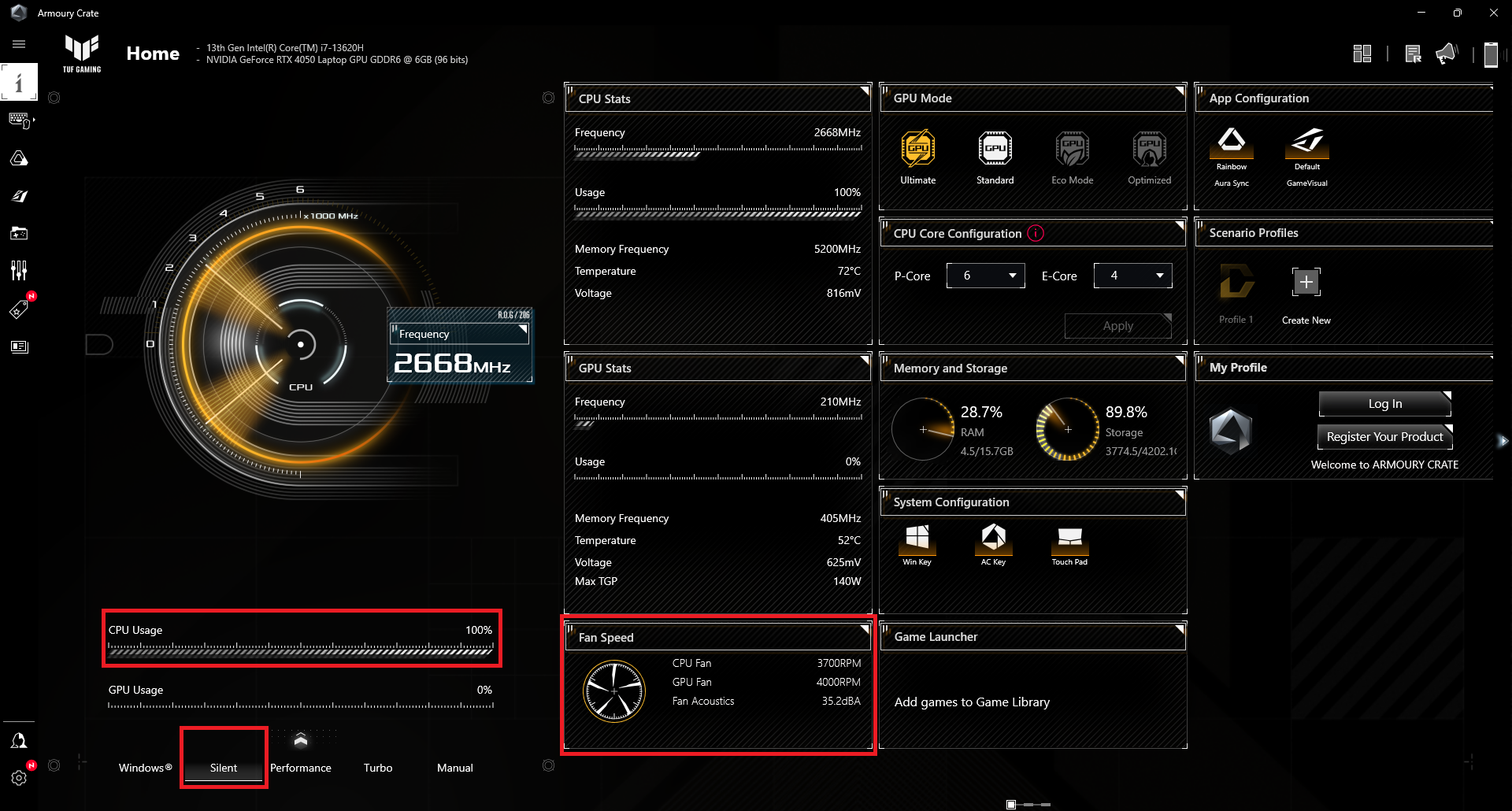Expand the GPU Mode panel corner
This screenshot has width=1512, height=811.
[1180, 91]
